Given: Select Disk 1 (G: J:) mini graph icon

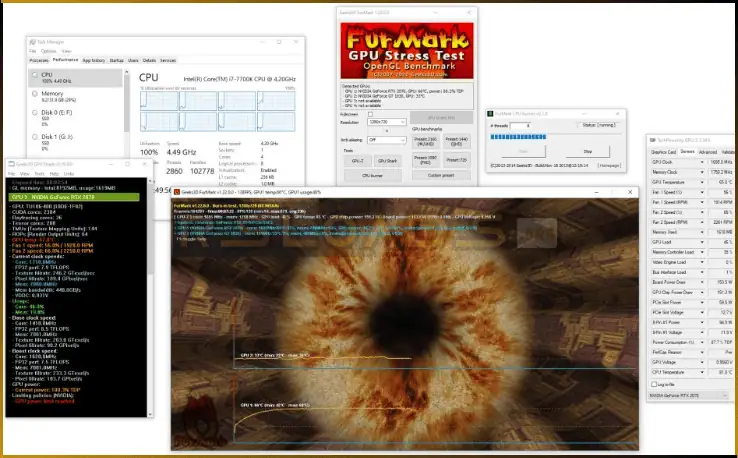Looking at the screenshot, I should pyautogui.click(x=35, y=137).
